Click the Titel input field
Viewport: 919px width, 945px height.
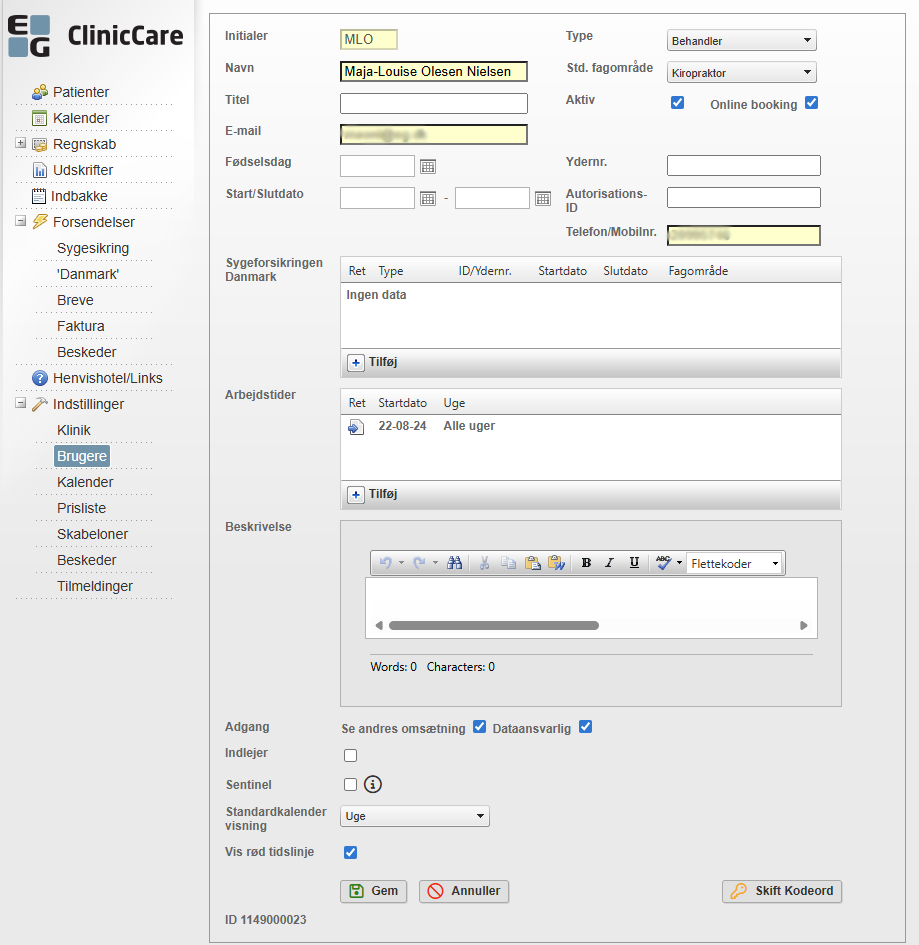coord(433,104)
